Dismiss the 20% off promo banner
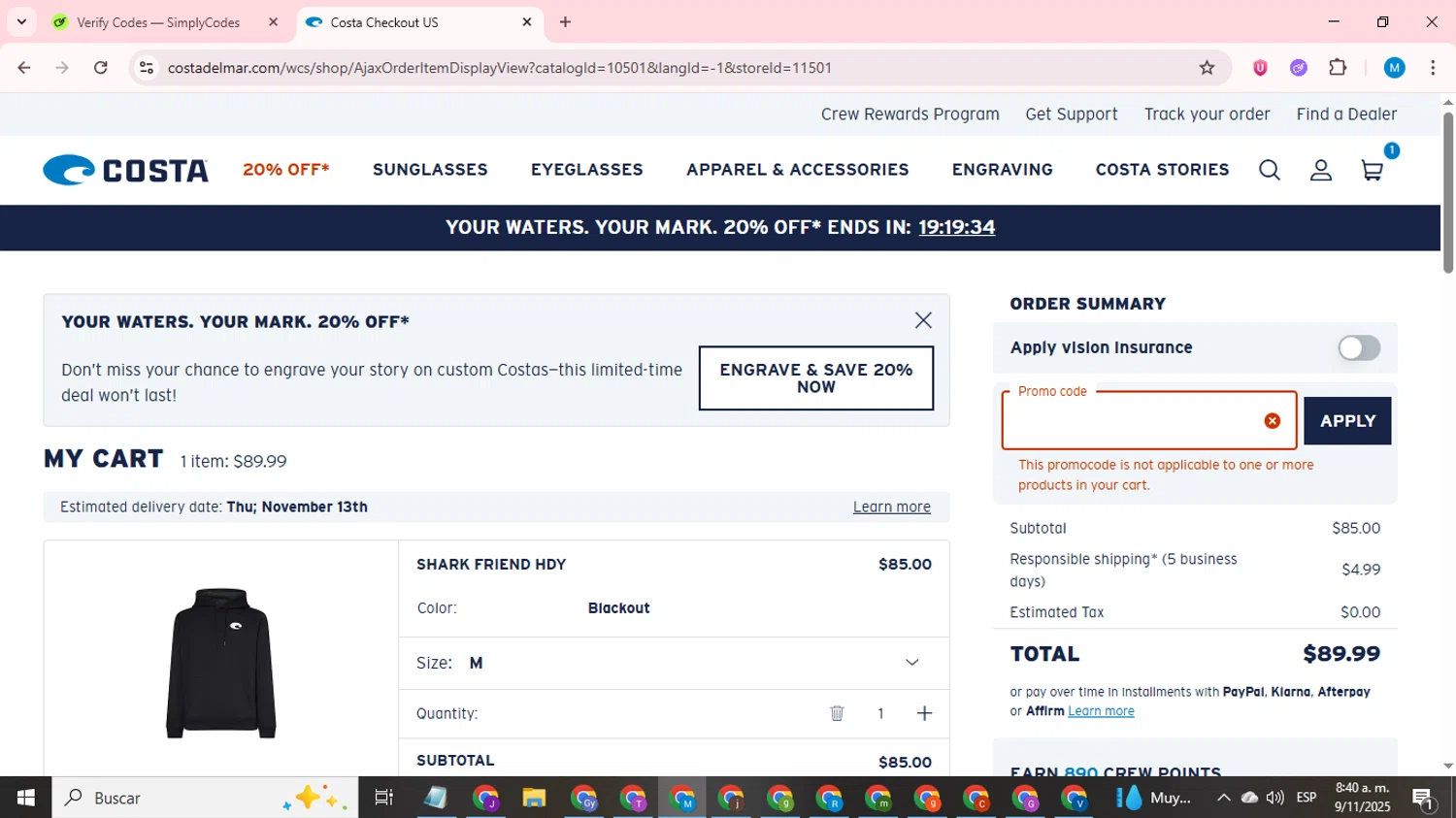The height and width of the screenshot is (818, 1456). 923,320
